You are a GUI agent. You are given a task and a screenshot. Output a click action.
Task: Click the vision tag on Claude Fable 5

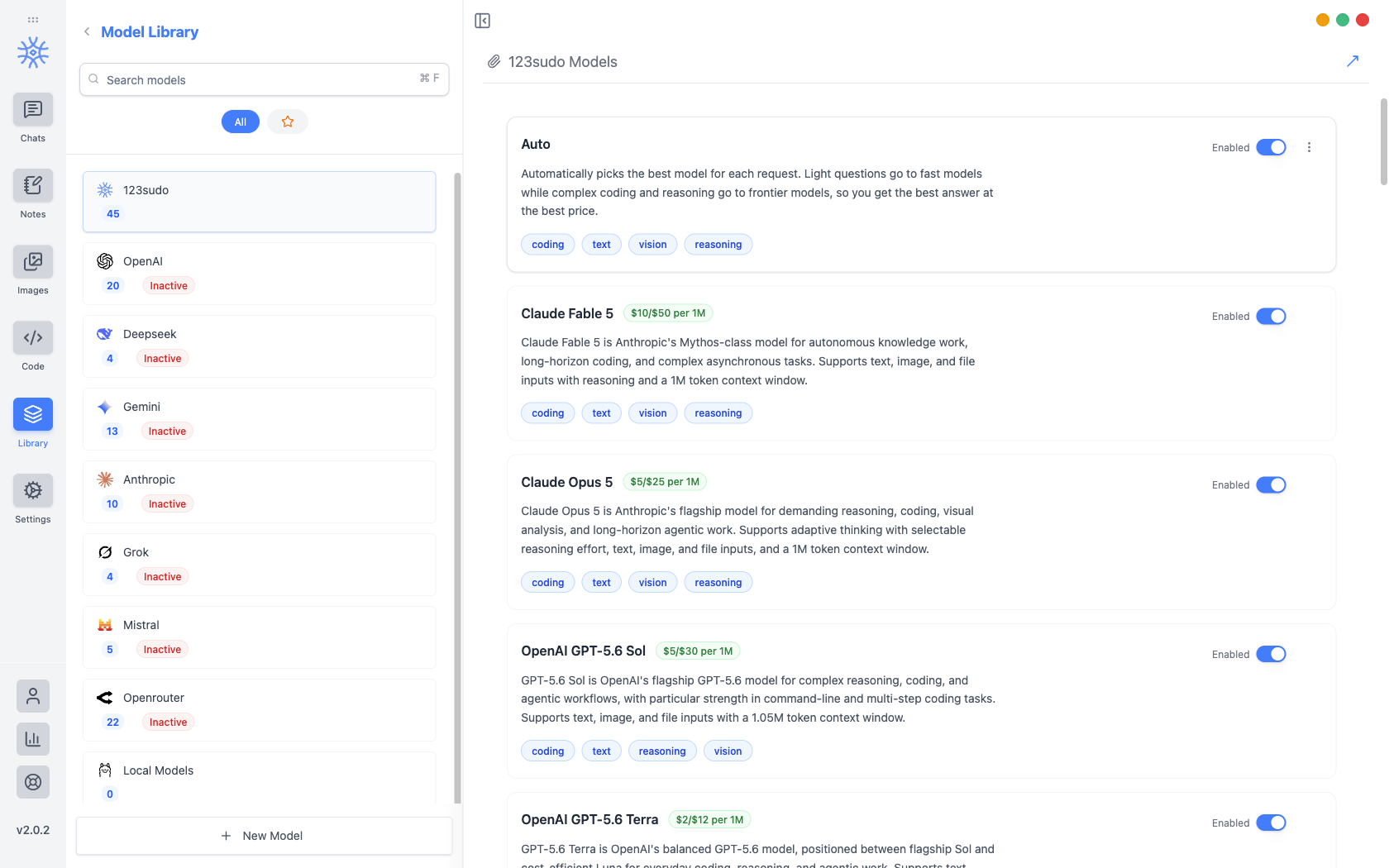coord(653,413)
